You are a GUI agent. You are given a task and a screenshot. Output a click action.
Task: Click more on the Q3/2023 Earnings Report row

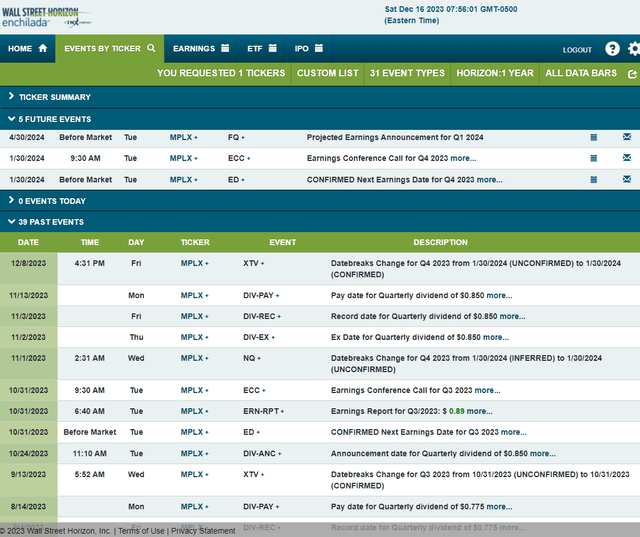click(479, 411)
